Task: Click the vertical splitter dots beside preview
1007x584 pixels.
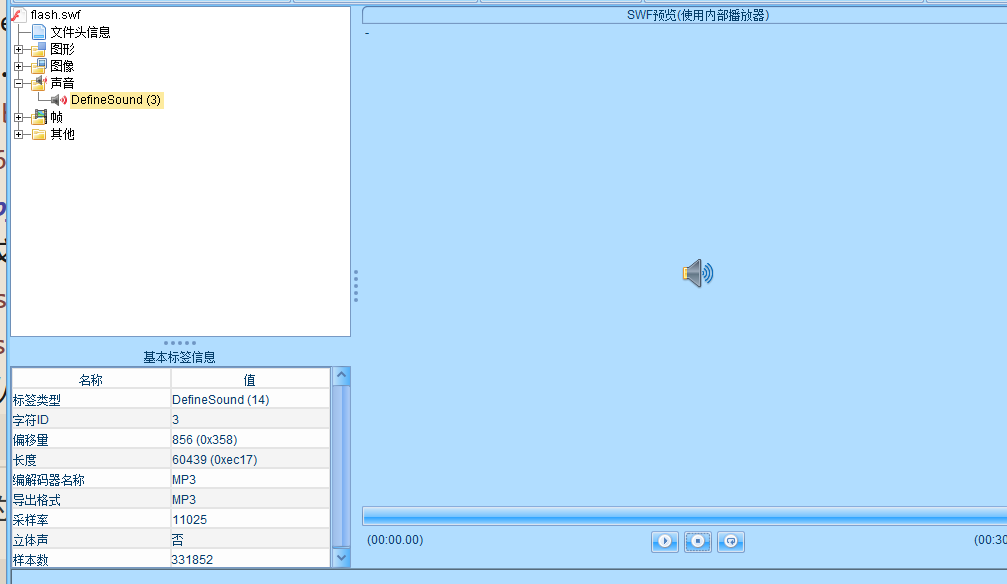Action: click(x=356, y=286)
